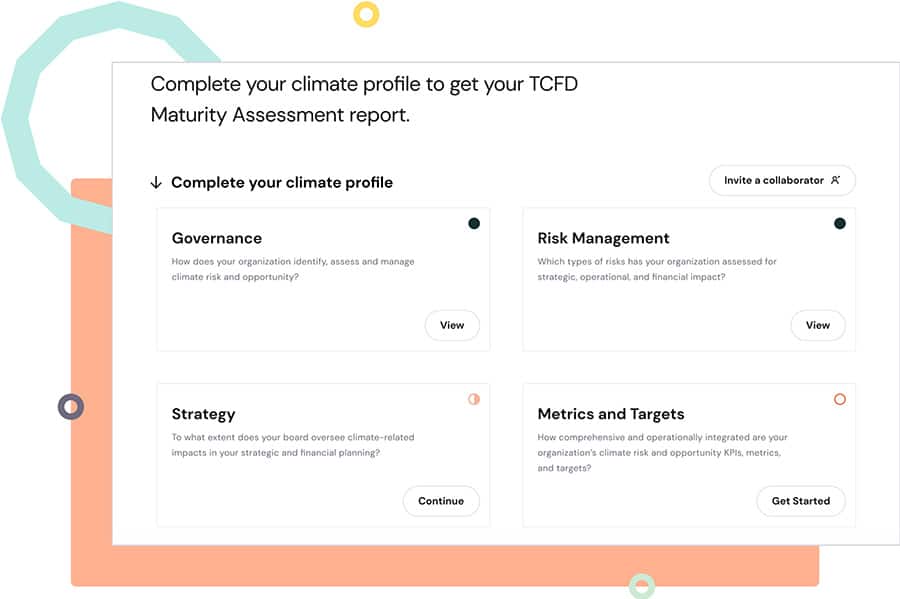Click Governance completed status dot
The image size is (900, 599).
point(474,223)
